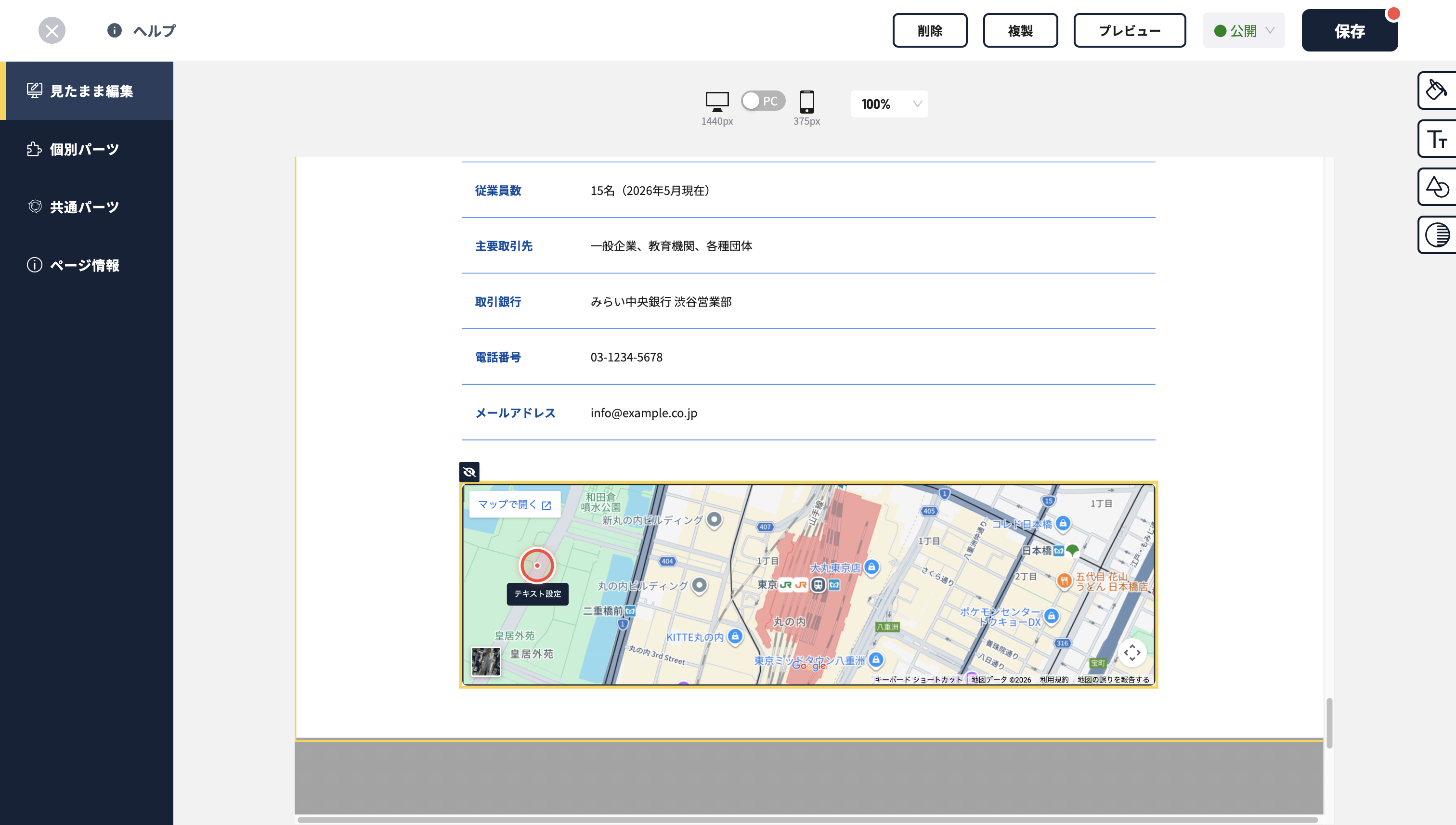This screenshot has height=825, width=1456.
Task: Click the 電話番号 row label
Action: click(x=498, y=357)
